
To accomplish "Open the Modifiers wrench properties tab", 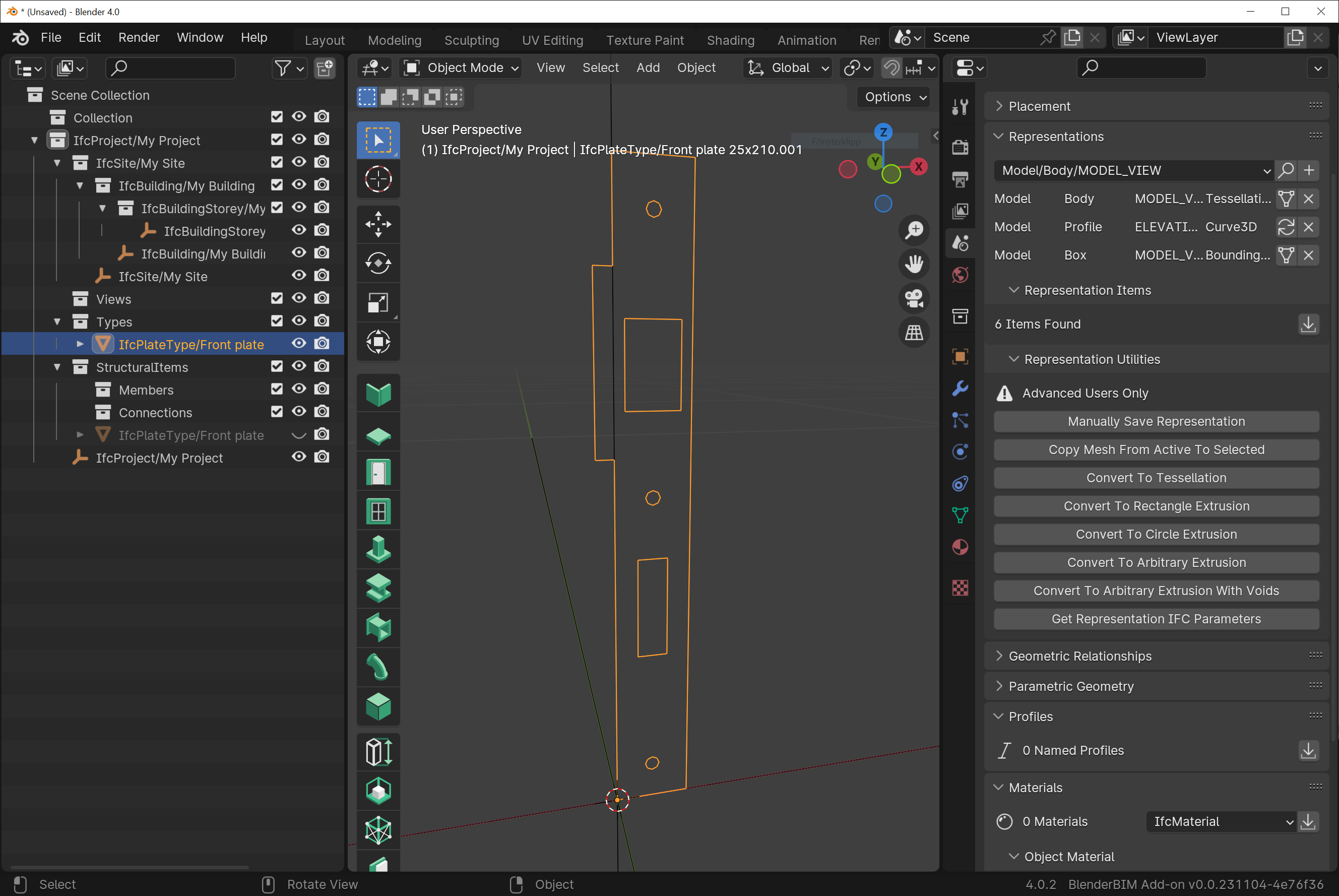I will tap(960, 389).
